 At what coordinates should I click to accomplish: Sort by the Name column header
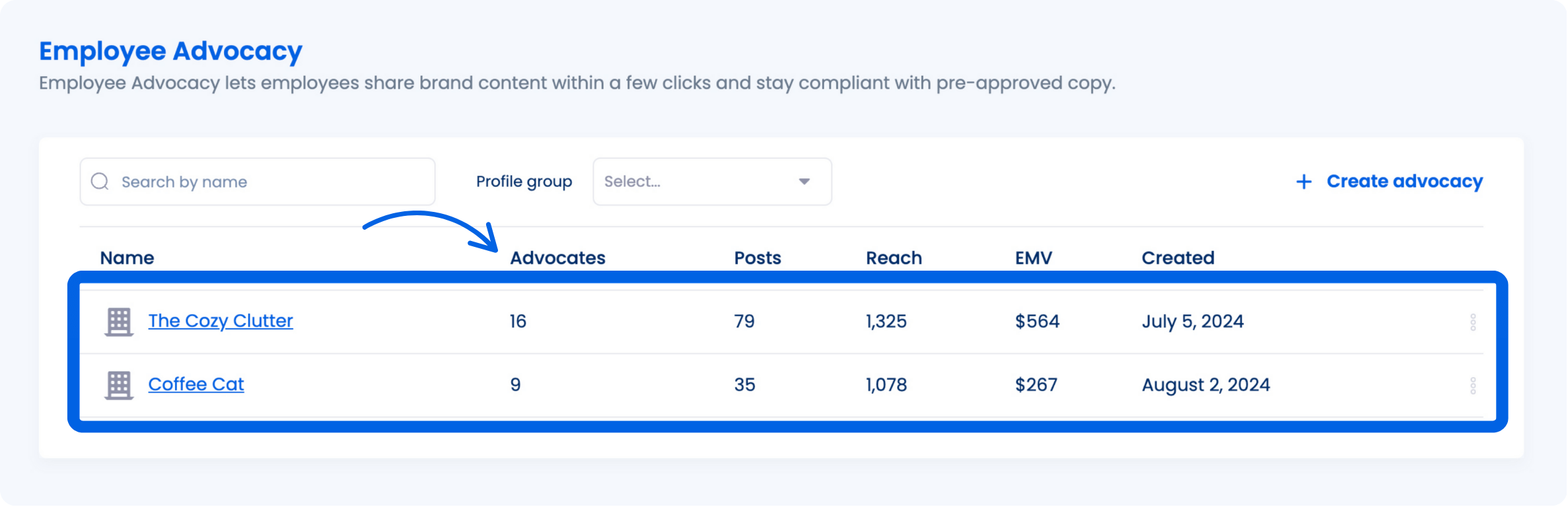(x=127, y=257)
